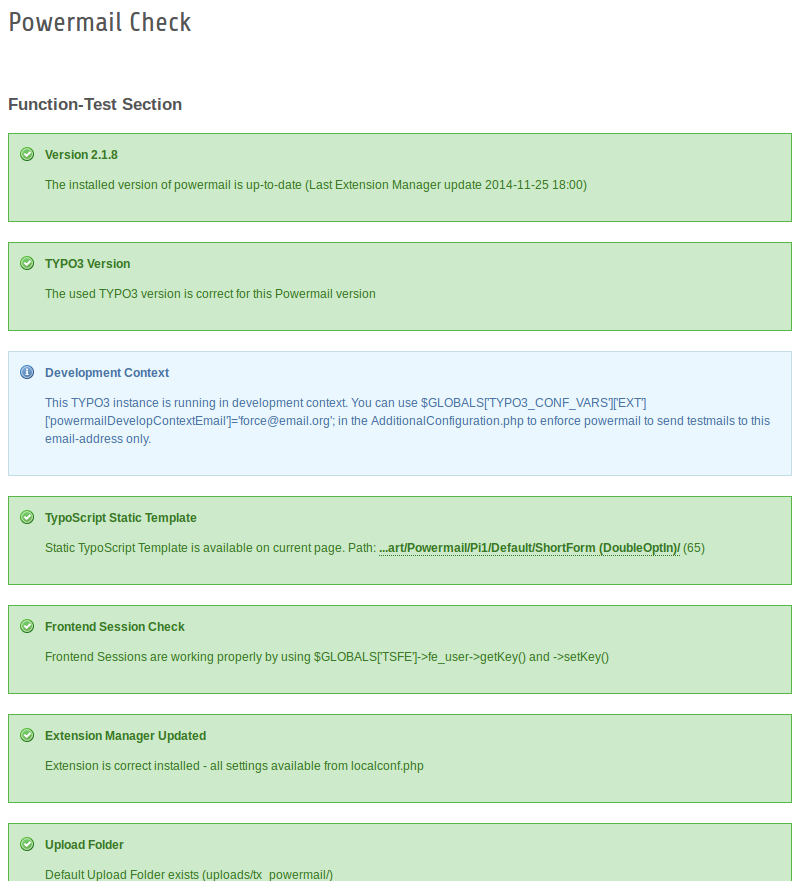
Task: Click the Frontend Sessions working properly message
Action: point(327,657)
